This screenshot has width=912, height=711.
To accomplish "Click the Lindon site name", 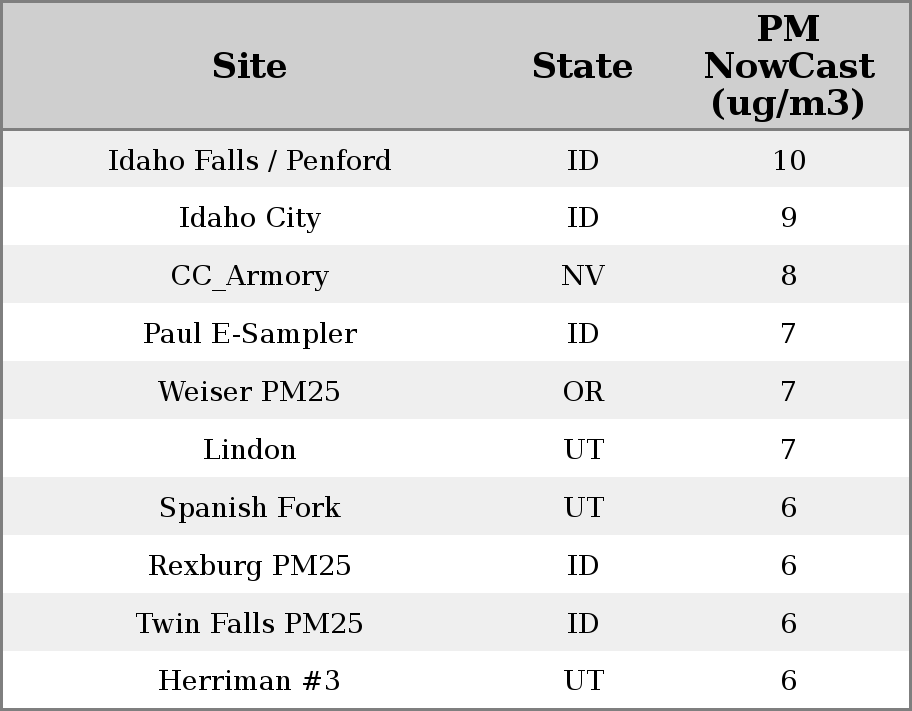I will (249, 450).
